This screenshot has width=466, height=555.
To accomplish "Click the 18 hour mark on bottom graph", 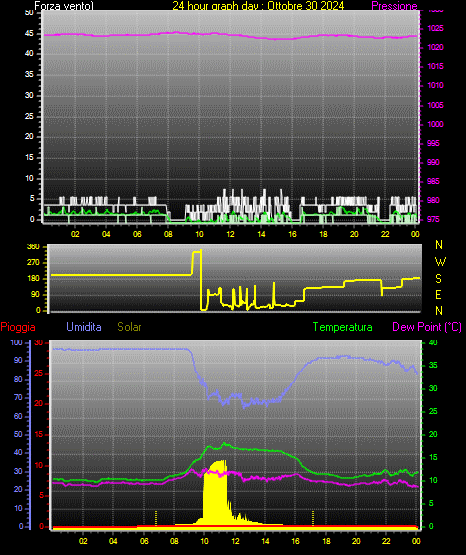I will pyautogui.click(x=326, y=541).
